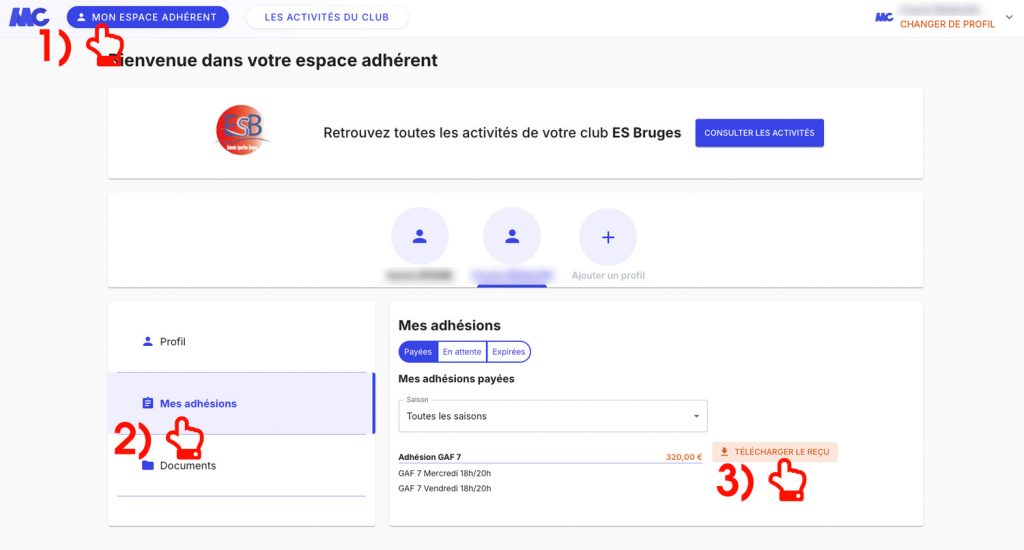This screenshot has width=1024, height=550.
Task: Open Mon Espace Adhérent
Action: (148, 17)
